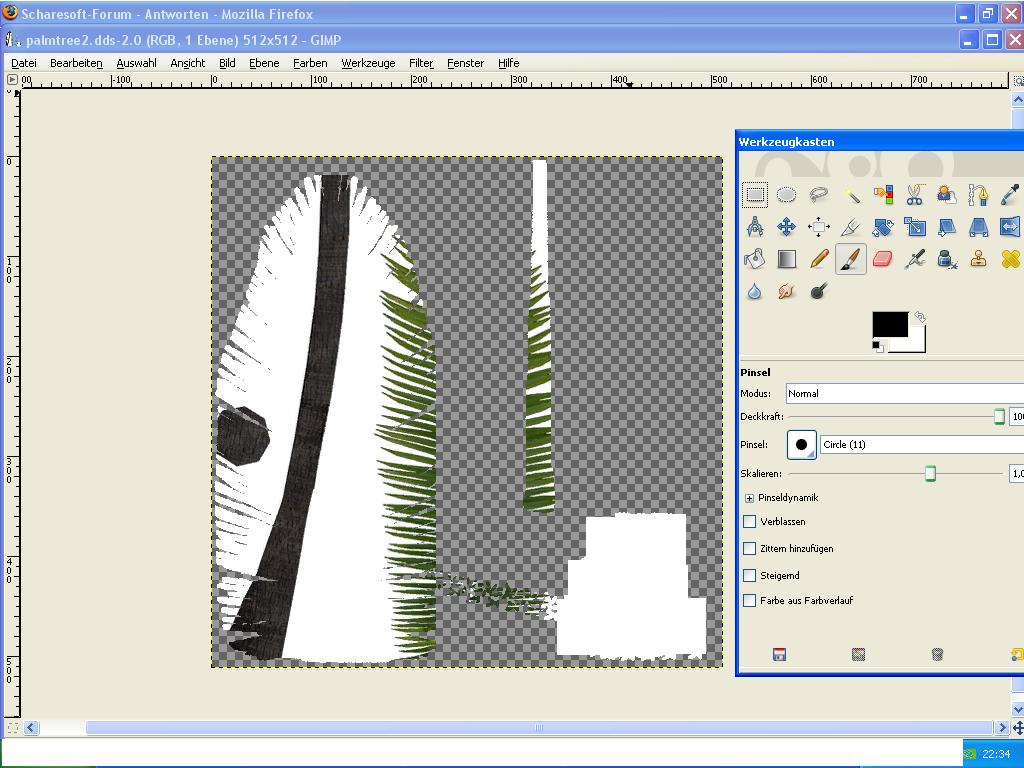Select the Rectangle Select tool

pyautogui.click(x=755, y=195)
